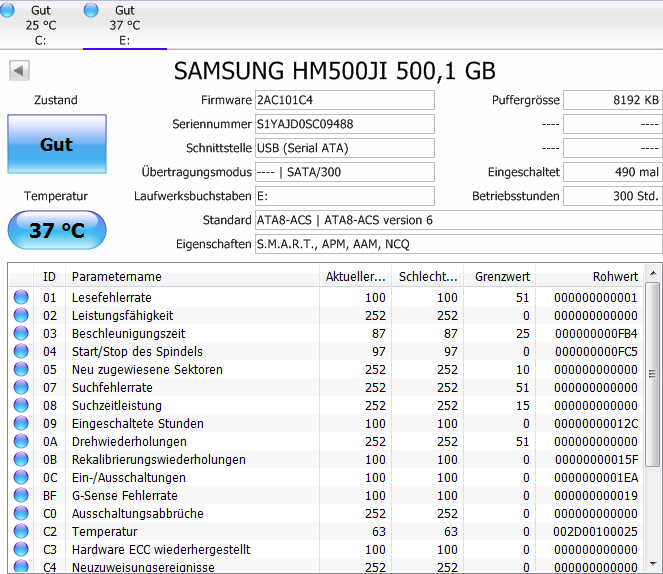The width and height of the screenshot is (663, 574).
Task: Click the scrollbar up arrow of SMART list
Action: point(653,273)
